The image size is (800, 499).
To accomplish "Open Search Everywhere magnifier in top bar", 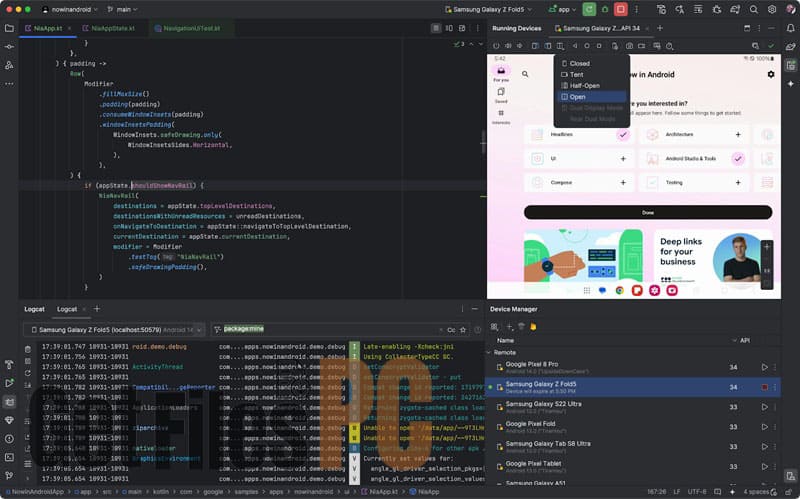I will click(754, 9).
